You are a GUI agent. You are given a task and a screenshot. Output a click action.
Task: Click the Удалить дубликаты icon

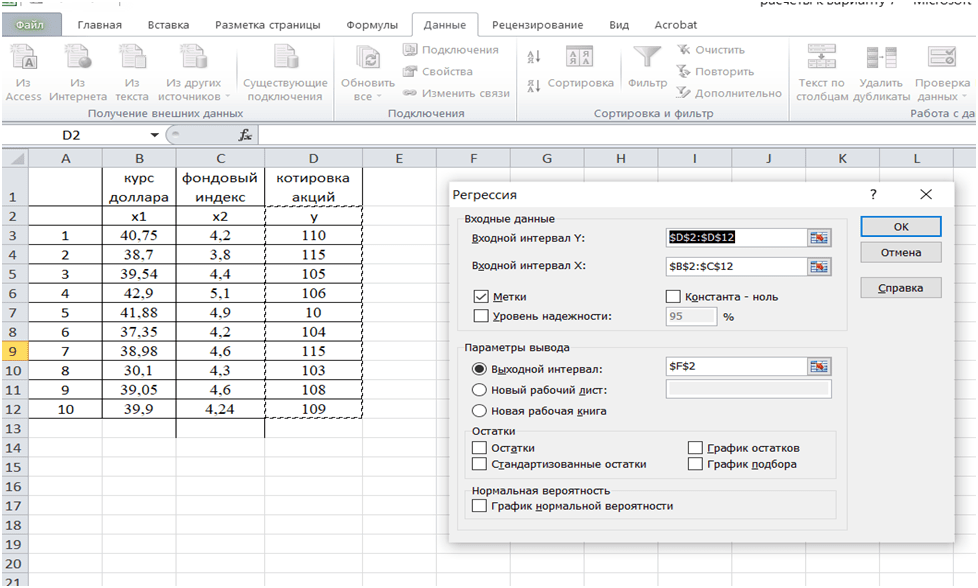coord(881,57)
